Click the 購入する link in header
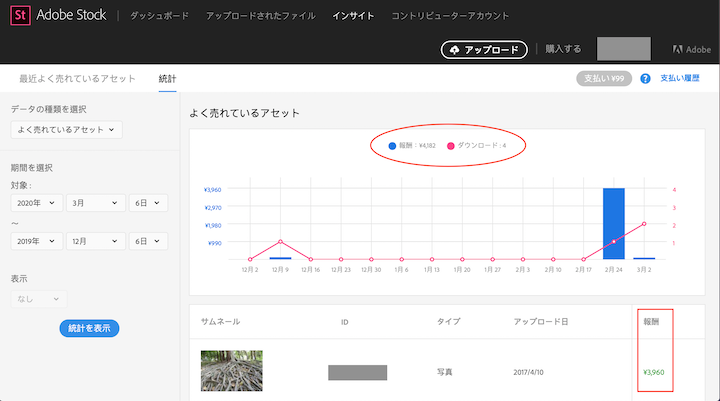 [x=563, y=49]
